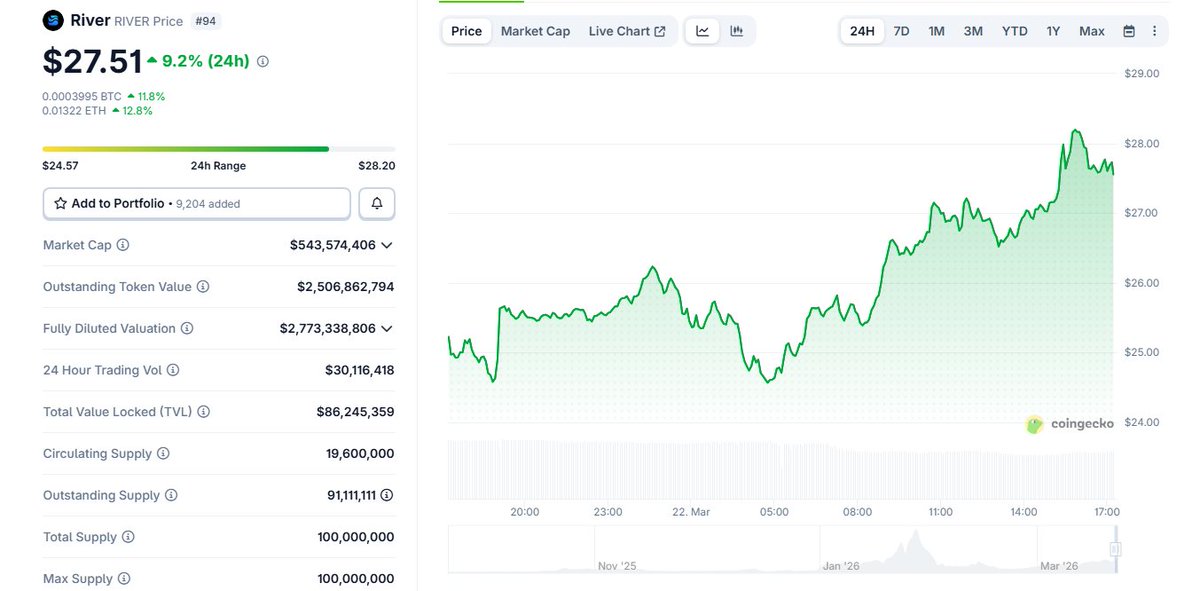
Task: Click the River coin logo
Action: [x=54, y=20]
